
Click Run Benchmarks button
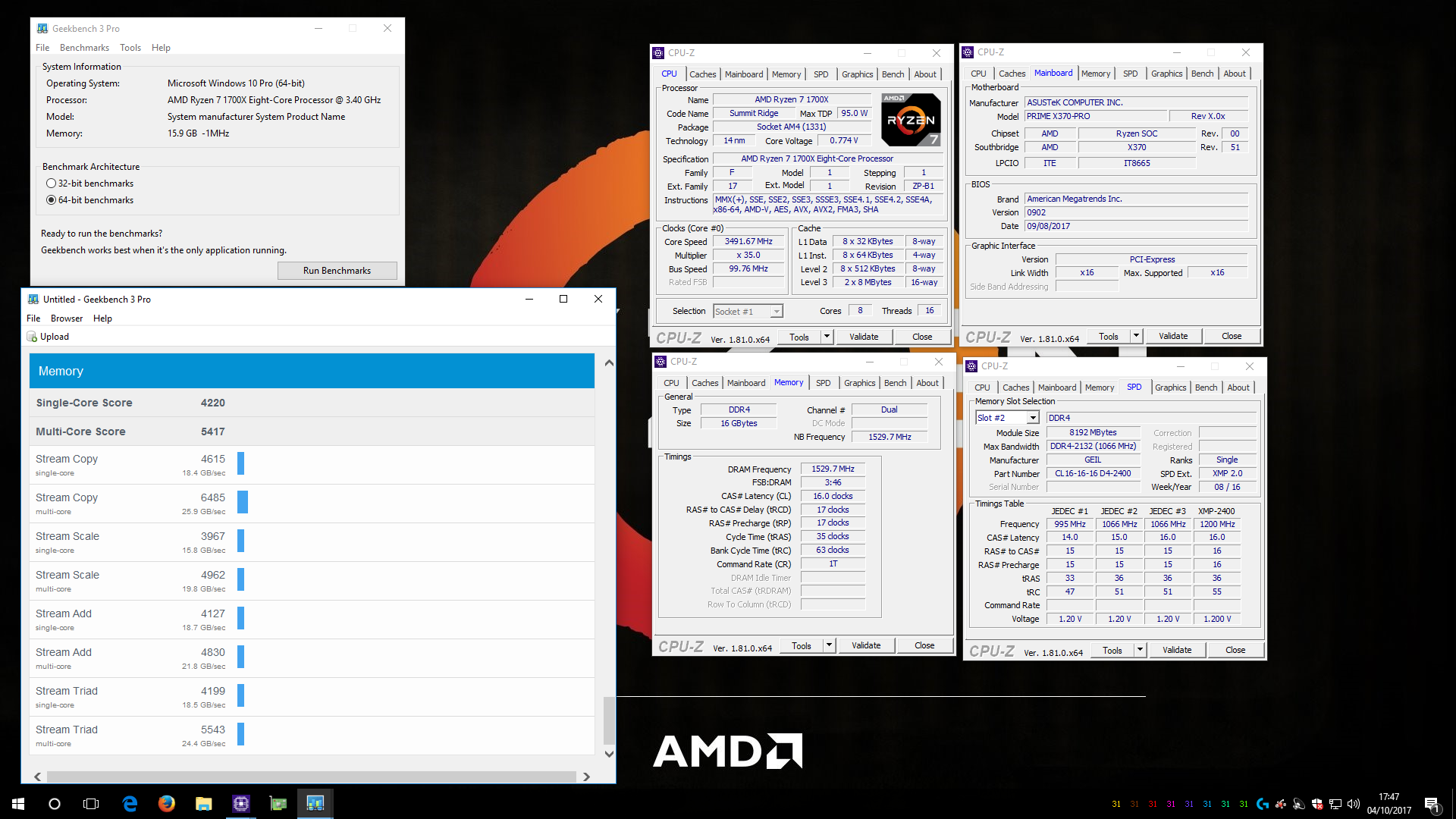pos(337,271)
